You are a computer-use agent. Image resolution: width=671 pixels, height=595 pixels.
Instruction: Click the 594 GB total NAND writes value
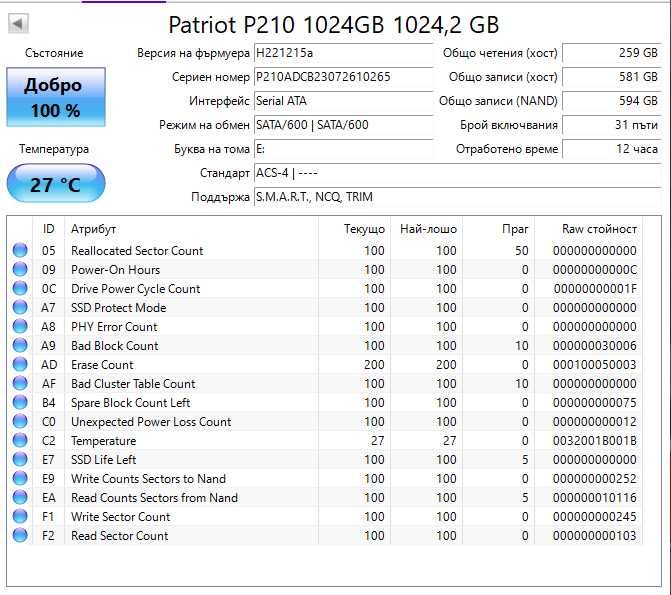click(x=612, y=101)
